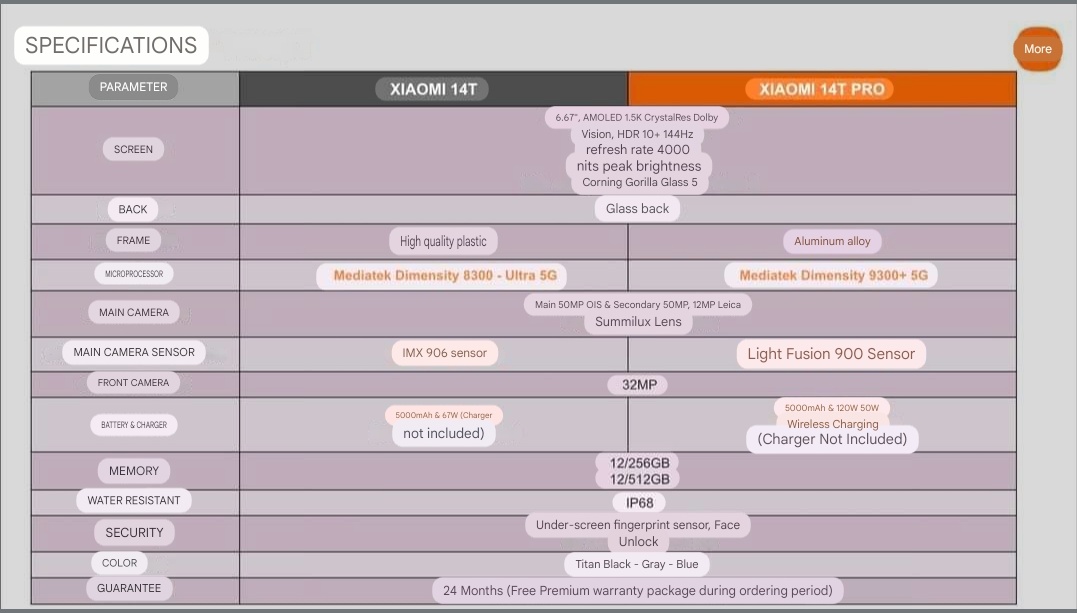Screen dimensions: 1077x613
Task: Select the SECURITY parameter label
Action: coord(134,533)
